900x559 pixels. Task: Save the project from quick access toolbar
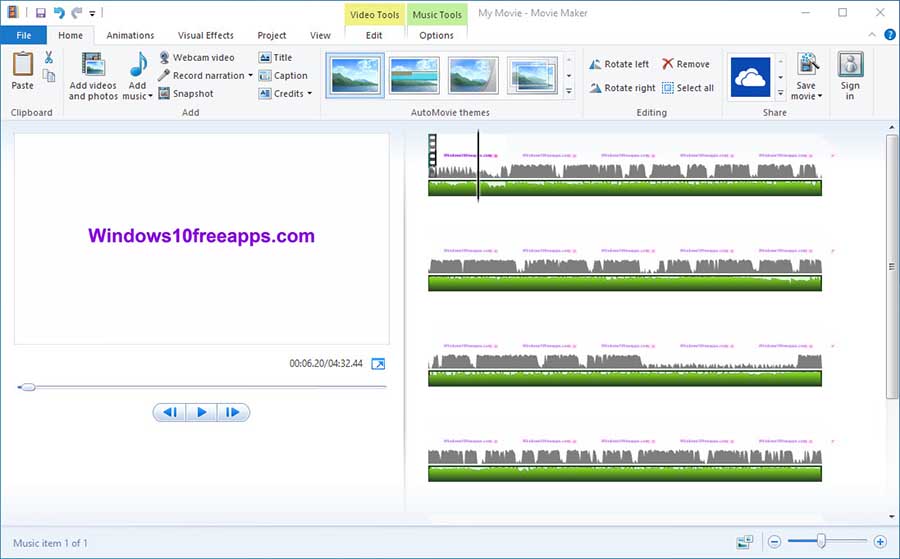click(x=41, y=13)
